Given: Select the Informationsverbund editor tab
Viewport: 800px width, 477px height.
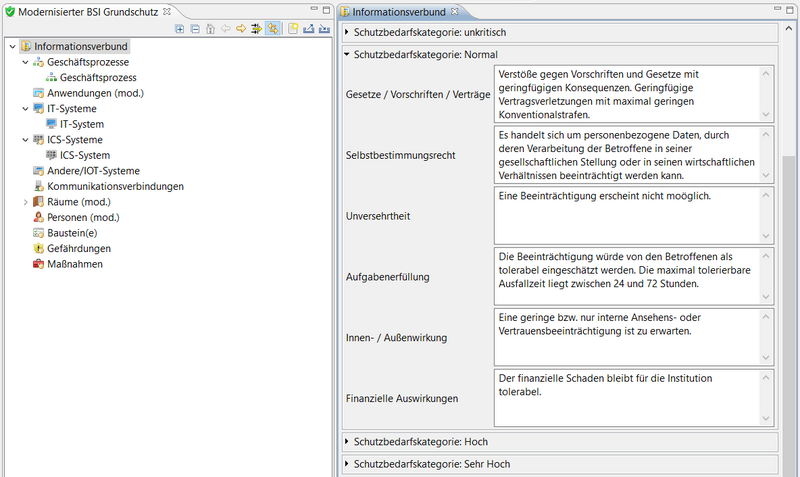Looking at the screenshot, I should click(399, 12).
